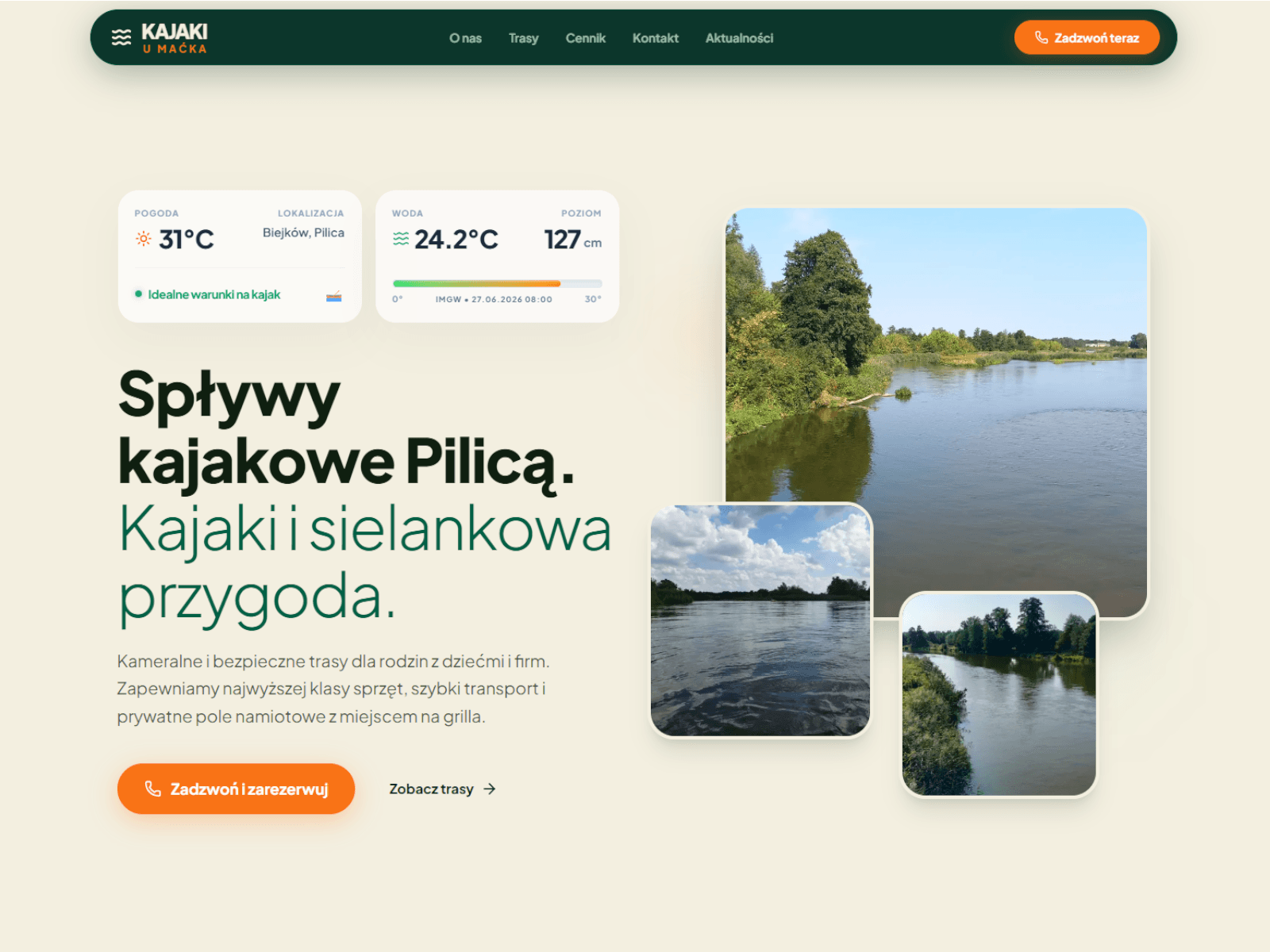Follow the Zobacz trasy link
Viewport: 1270px width, 952px height.
[442, 789]
